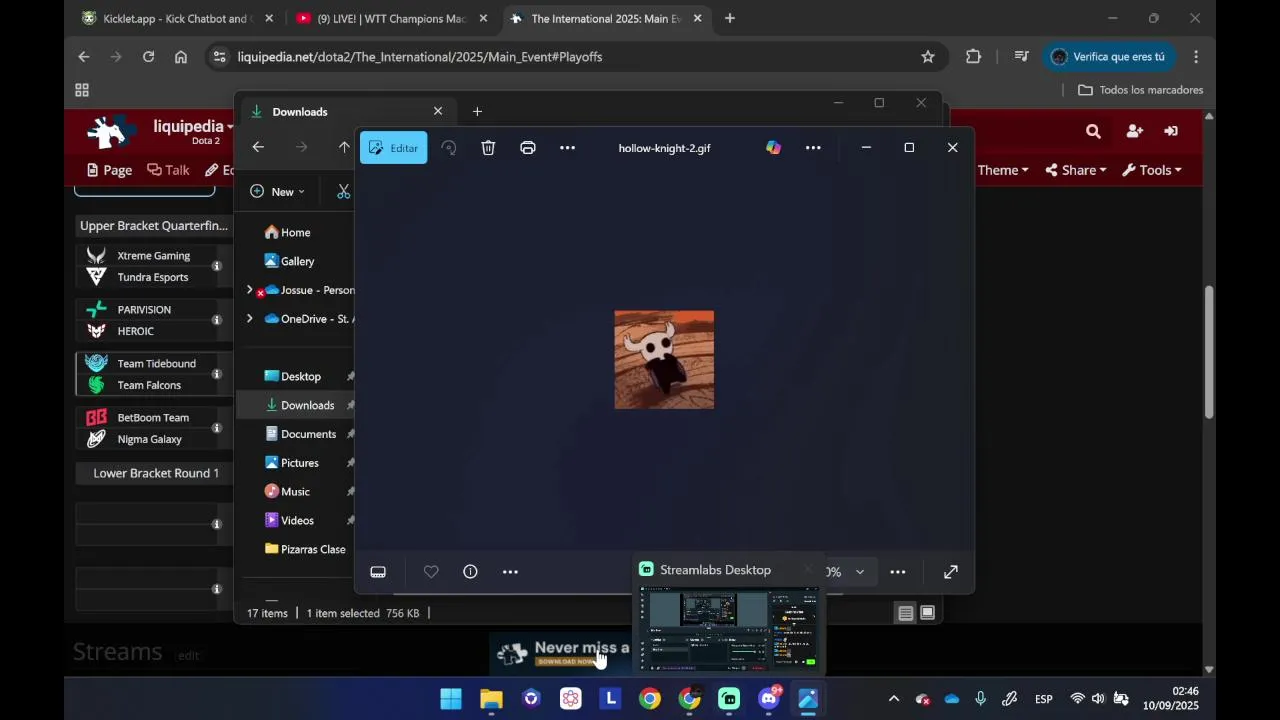This screenshot has width=1280, height=720.
Task: Go back in File Explorer
Action: tap(258, 148)
